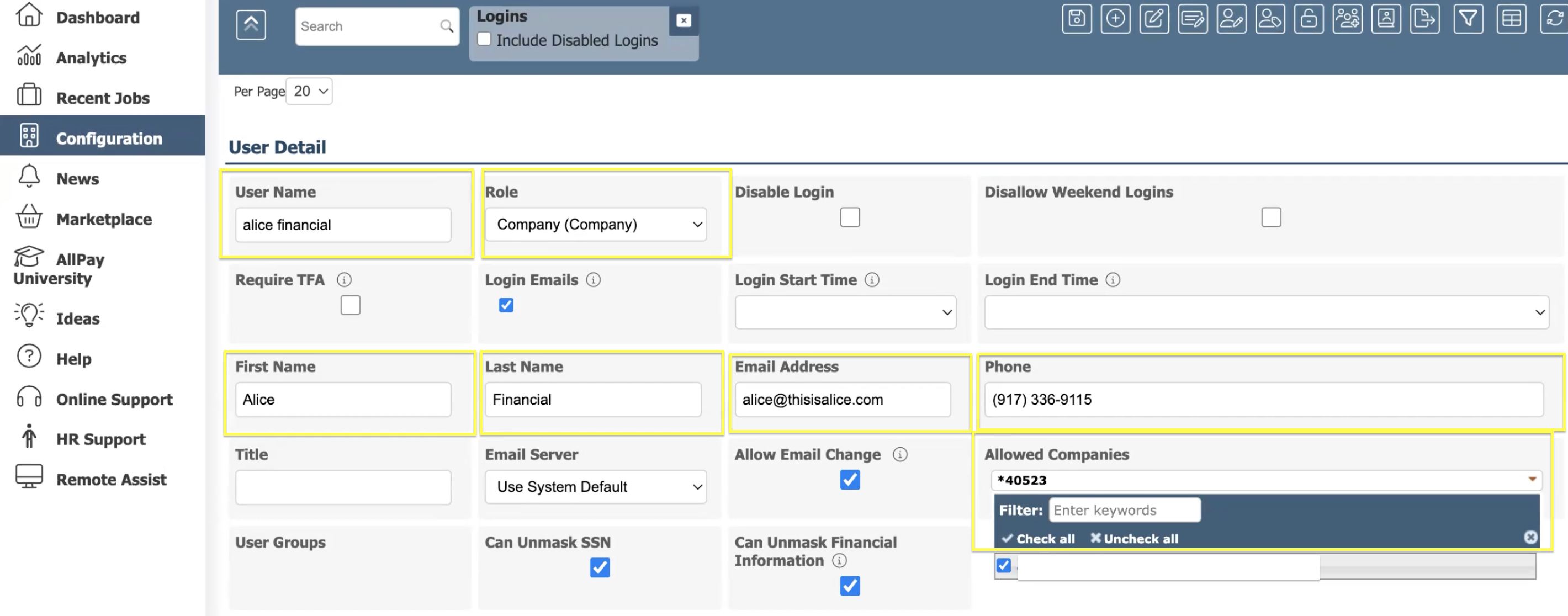Click the collapse double-chevron up icon
This screenshot has width=1568, height=616.
click(x=251, y=25)
